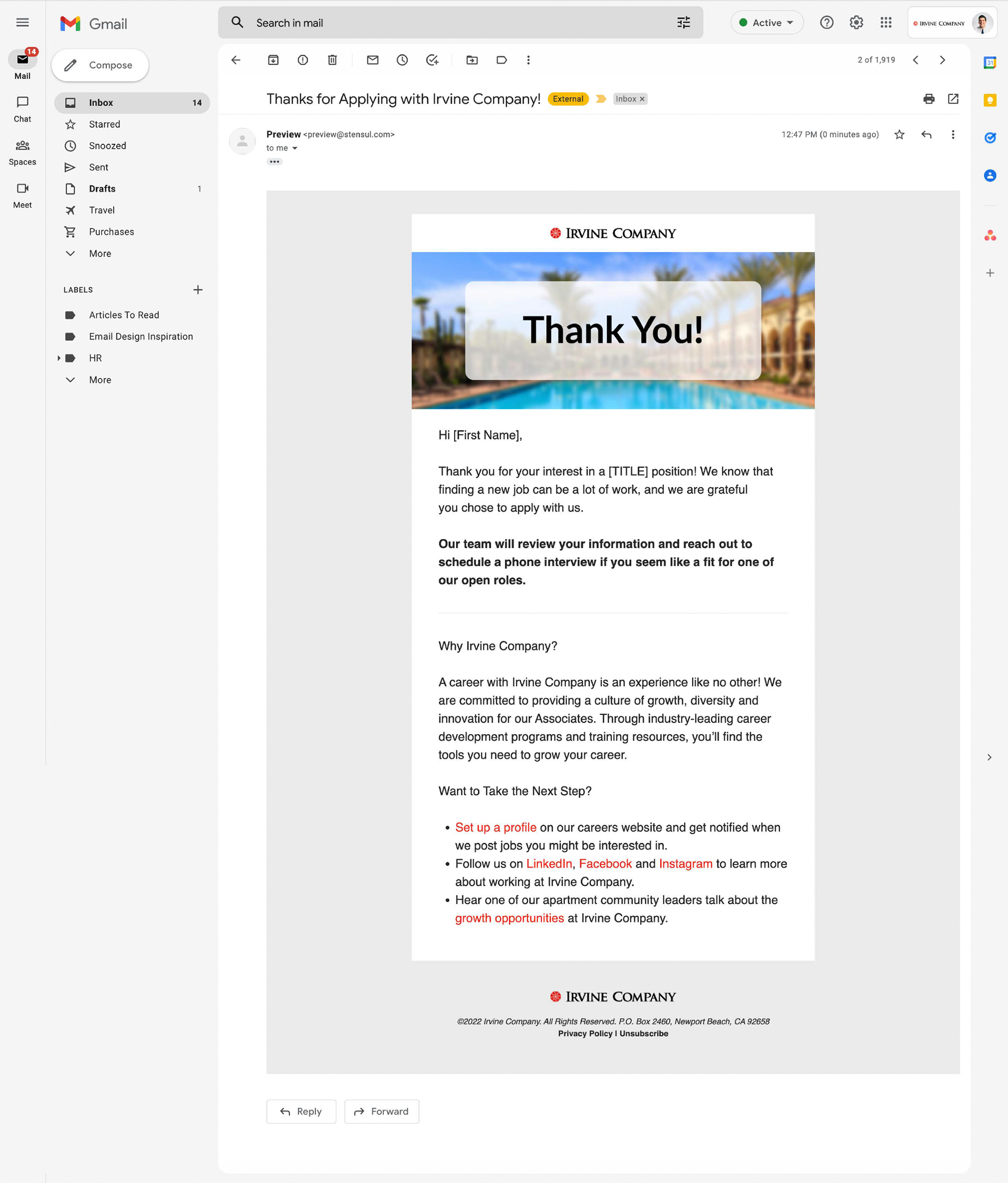
Task: Switch to the Mail tab
Action: click(22, 65)
